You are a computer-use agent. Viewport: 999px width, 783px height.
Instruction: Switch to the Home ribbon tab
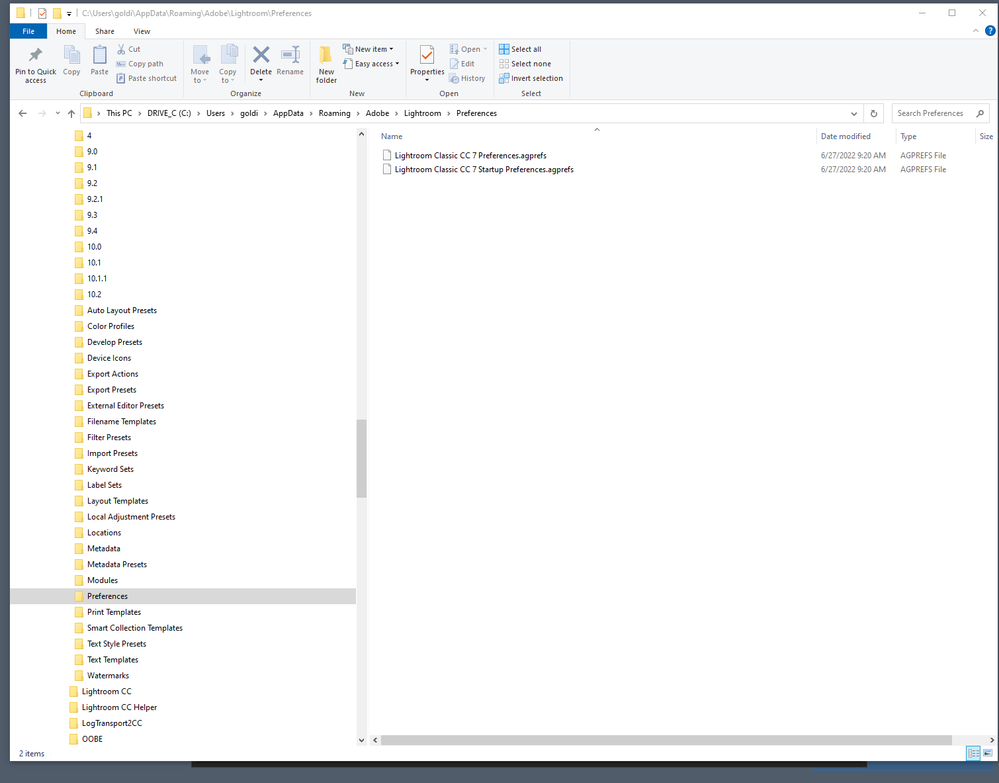pyautogui.click(x=66, y=31)
